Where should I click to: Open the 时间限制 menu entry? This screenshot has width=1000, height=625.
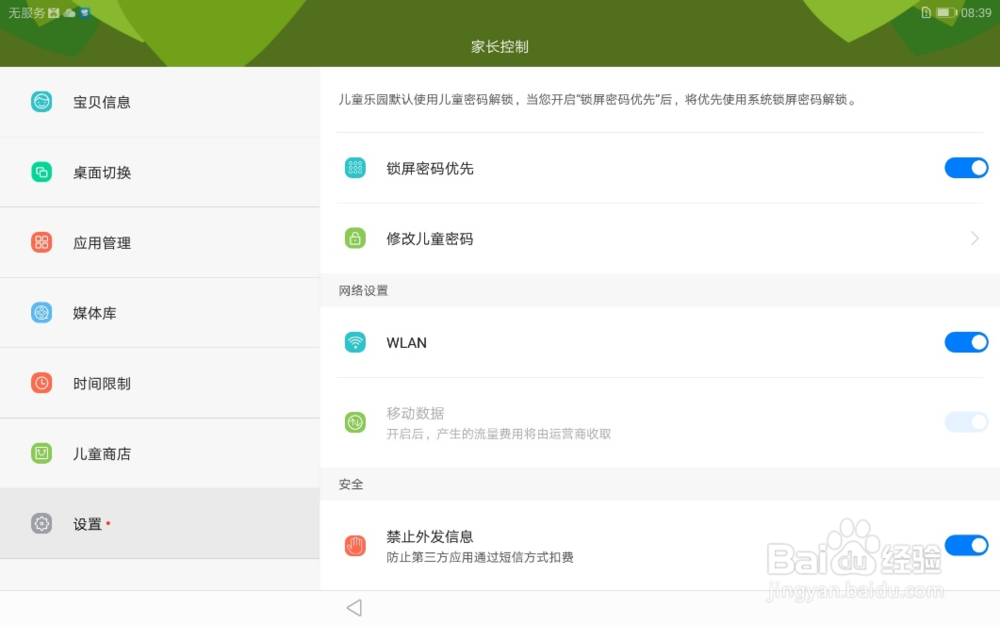[102, 384]
